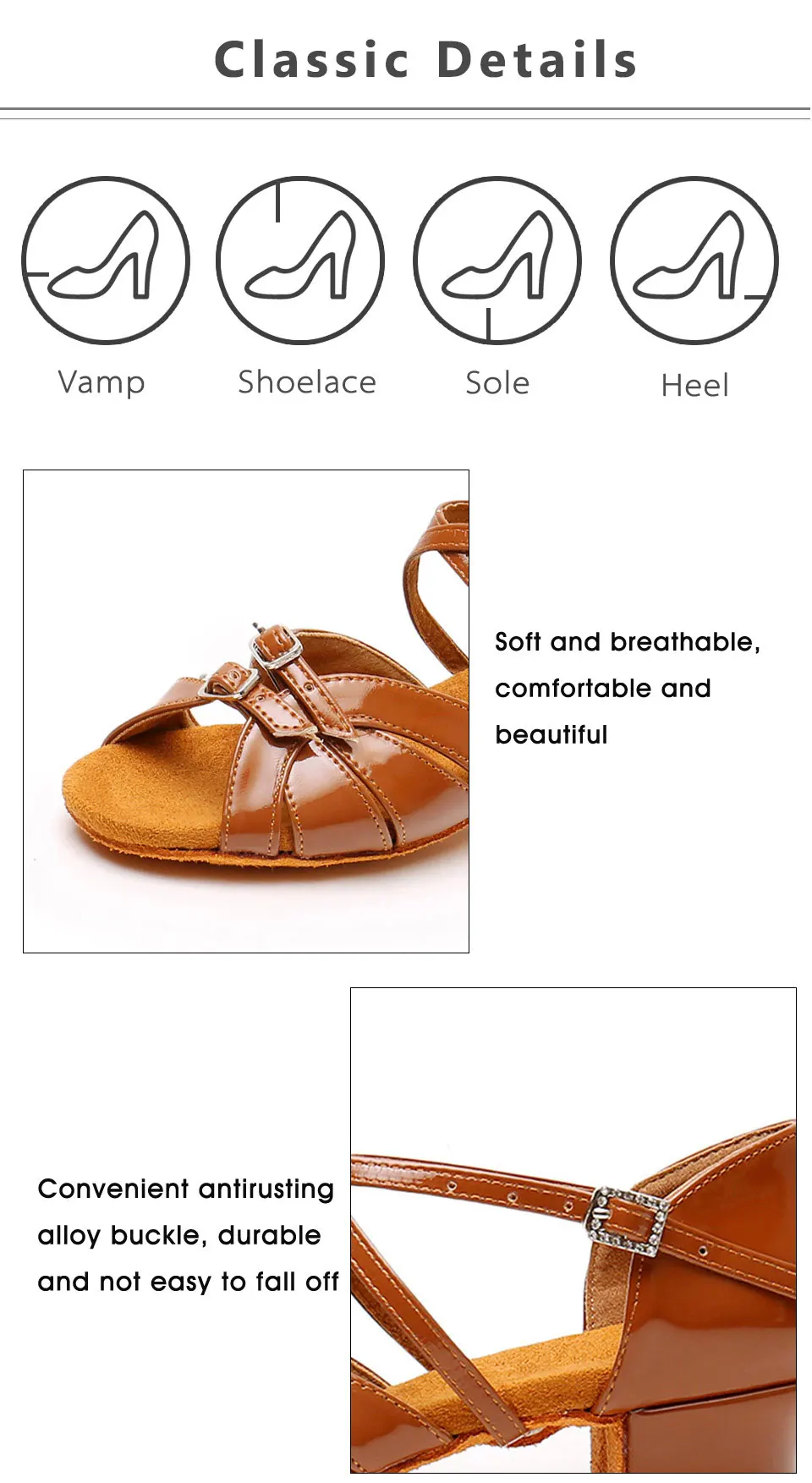Open the front vamp close-up photo
Screen dimensions: 812x1483
(246, 711)
